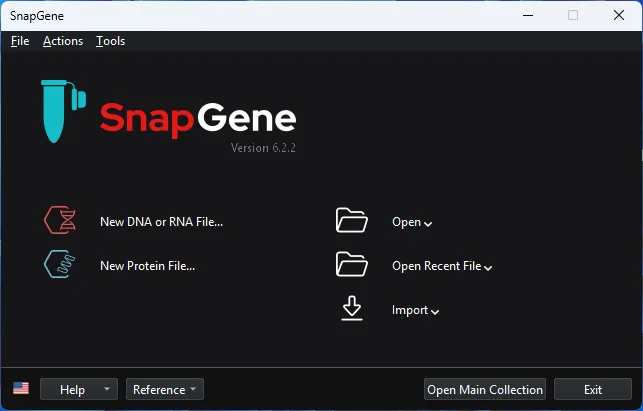Screen dimensions: 643x411
Task: Open the File menu
Action: coord(20,41)
